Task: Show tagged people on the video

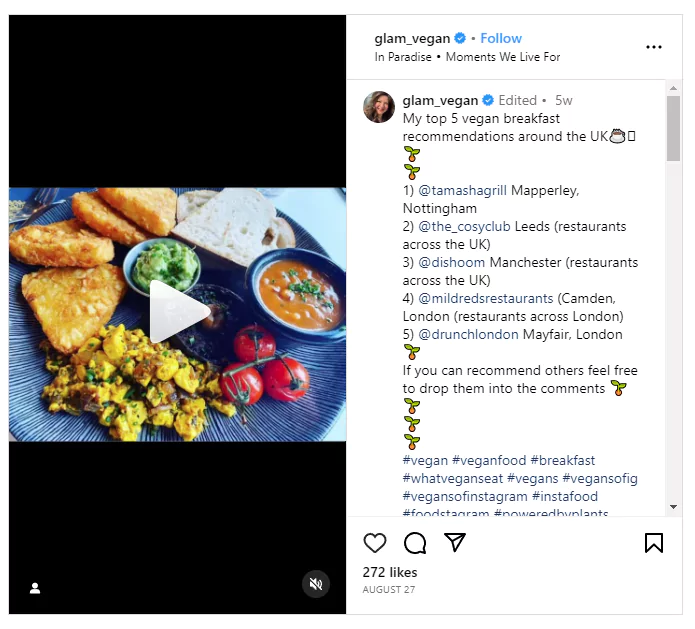Action: 35,588
